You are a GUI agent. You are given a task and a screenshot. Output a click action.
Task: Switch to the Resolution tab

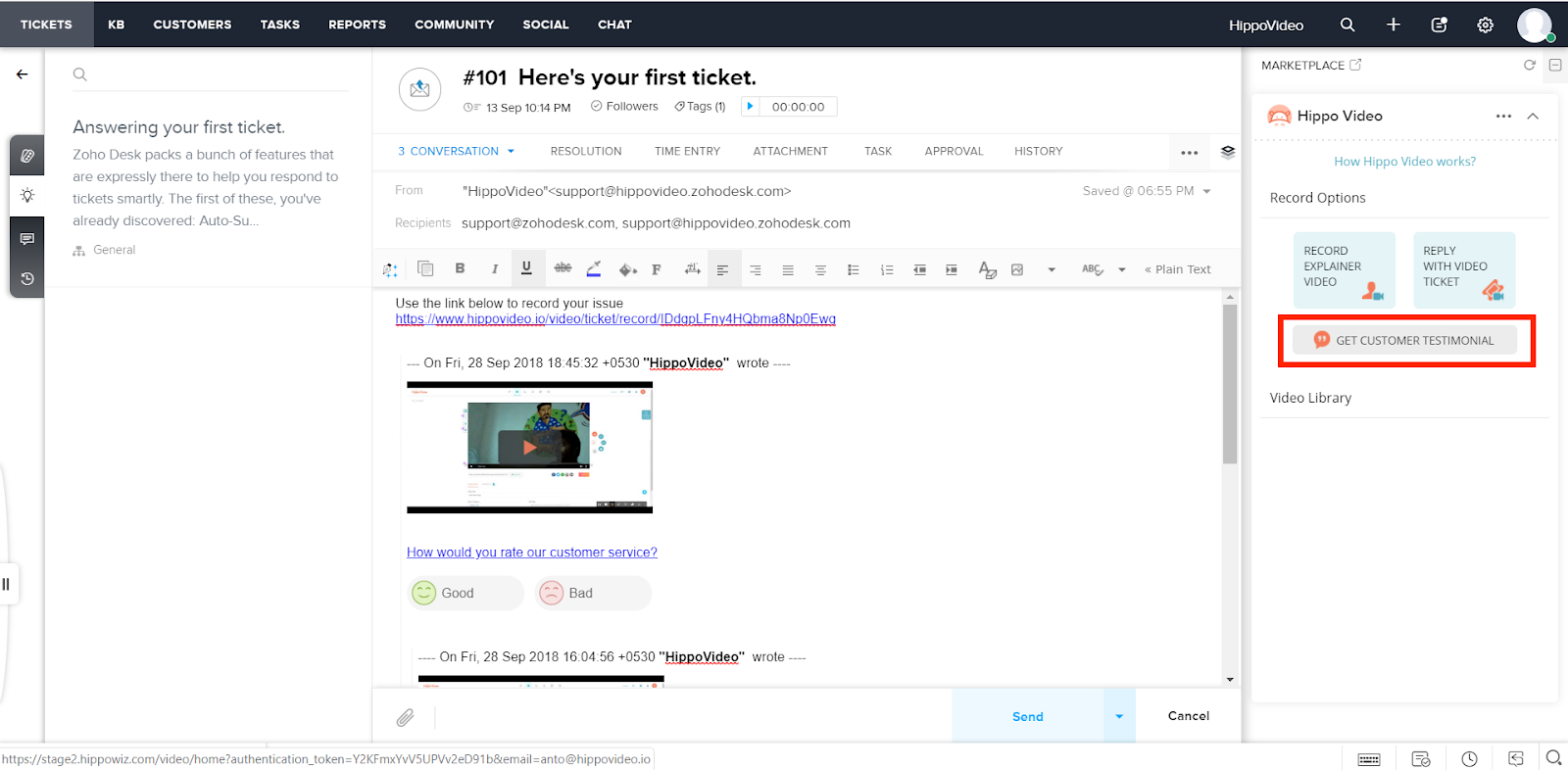tap(586, 152)
